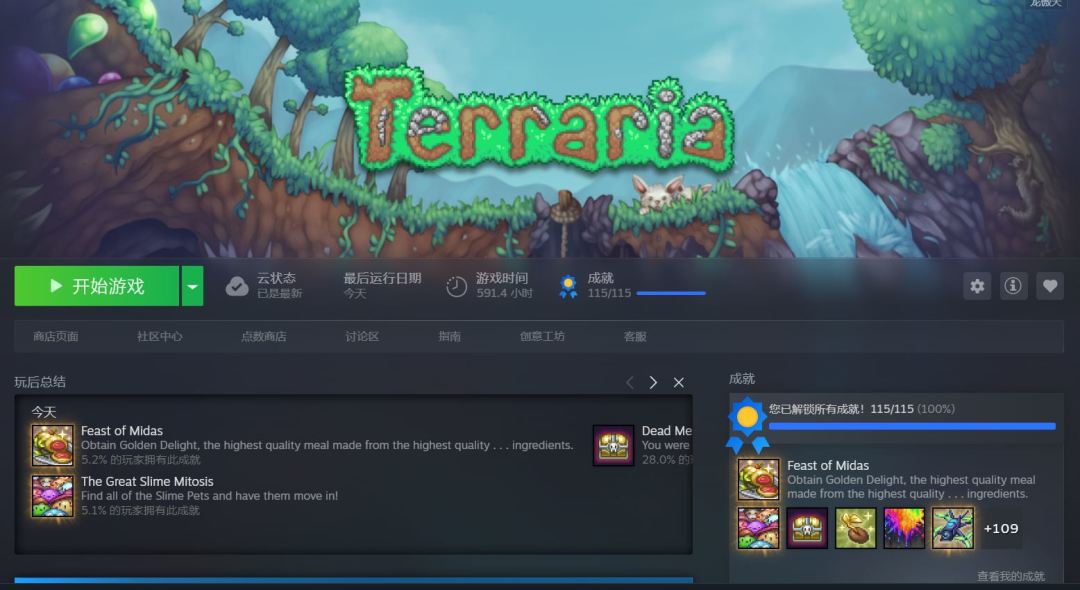
Task: Open the 讨论区 tab
Action: (362, 337)
